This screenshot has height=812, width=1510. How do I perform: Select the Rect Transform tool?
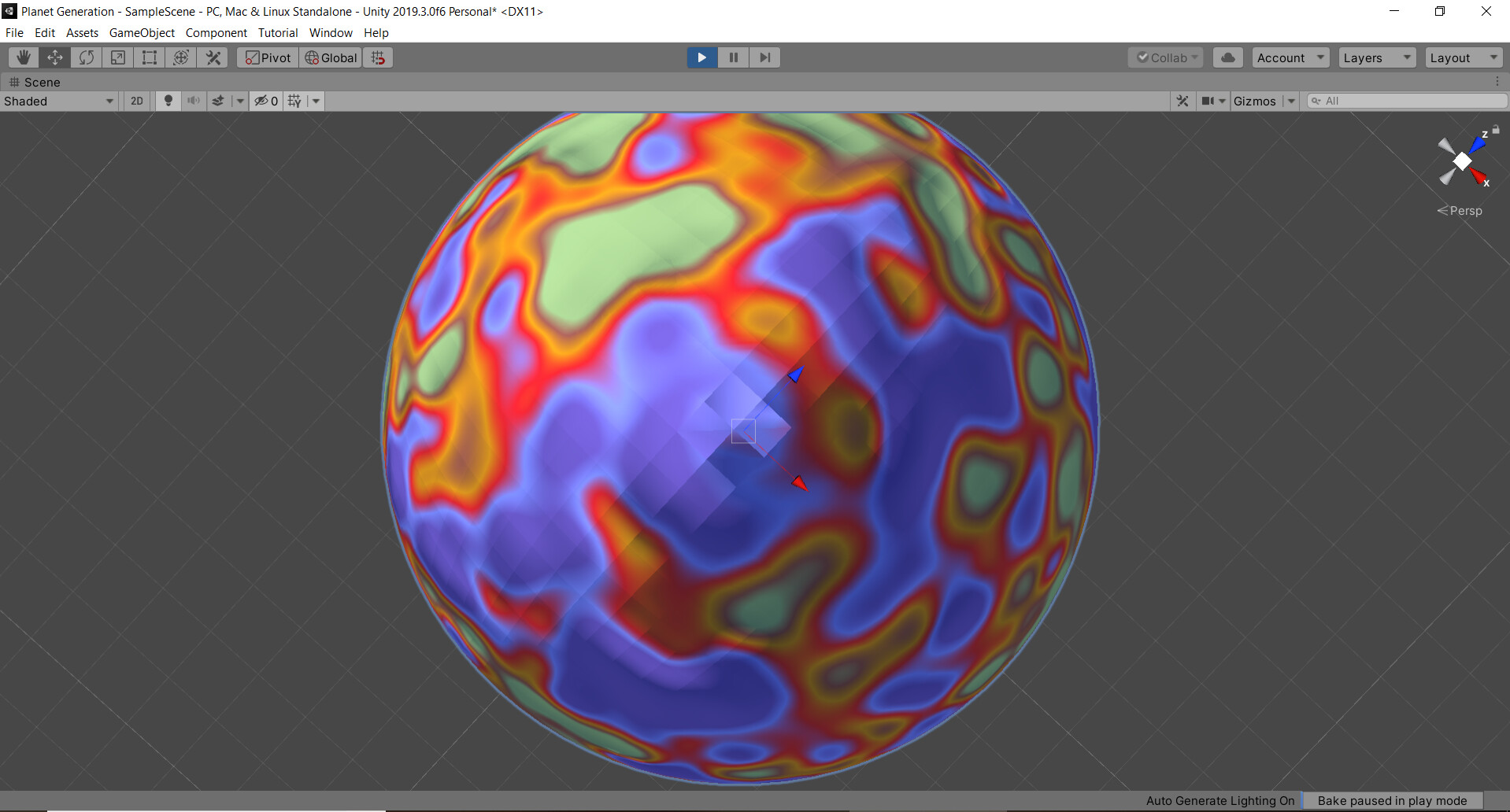click(149, 57)
